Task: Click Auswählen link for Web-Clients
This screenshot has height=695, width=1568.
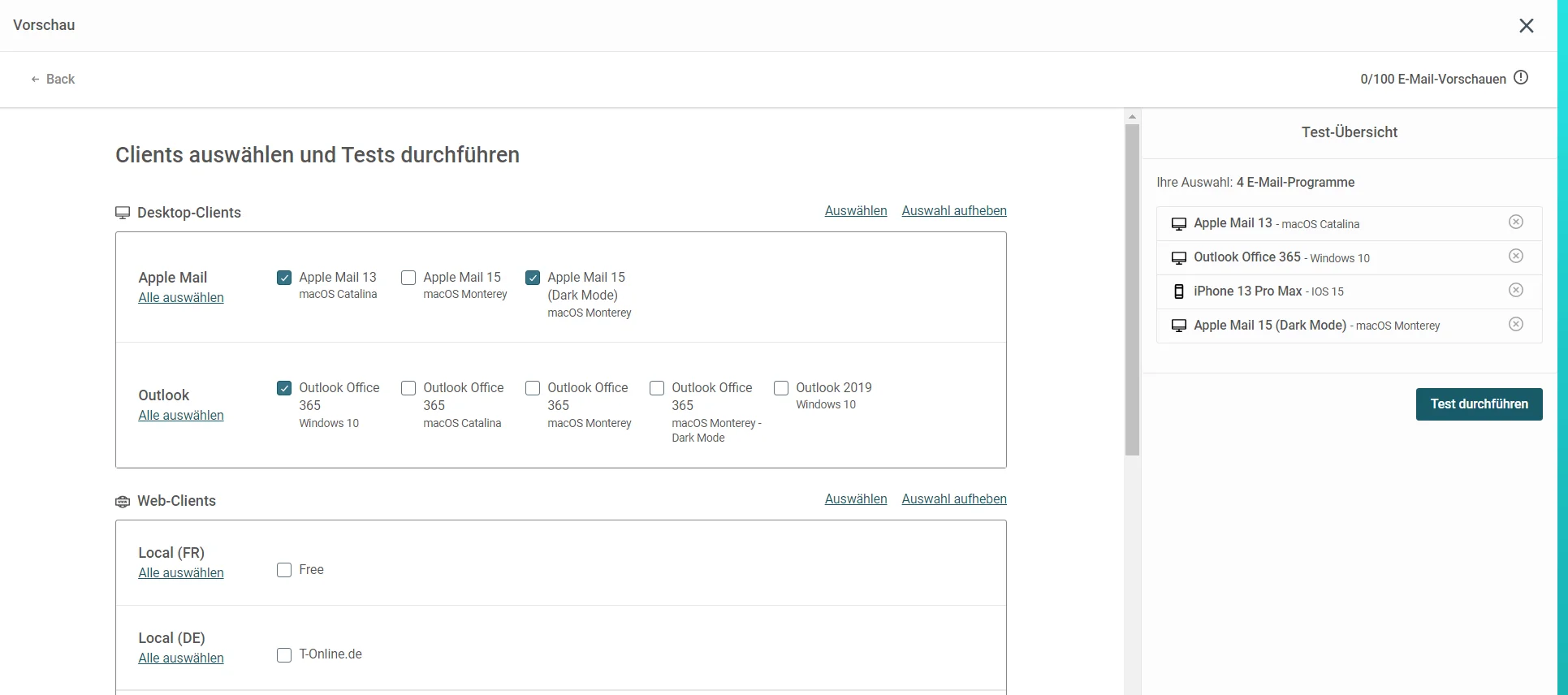Action: (x=856, y=499)
